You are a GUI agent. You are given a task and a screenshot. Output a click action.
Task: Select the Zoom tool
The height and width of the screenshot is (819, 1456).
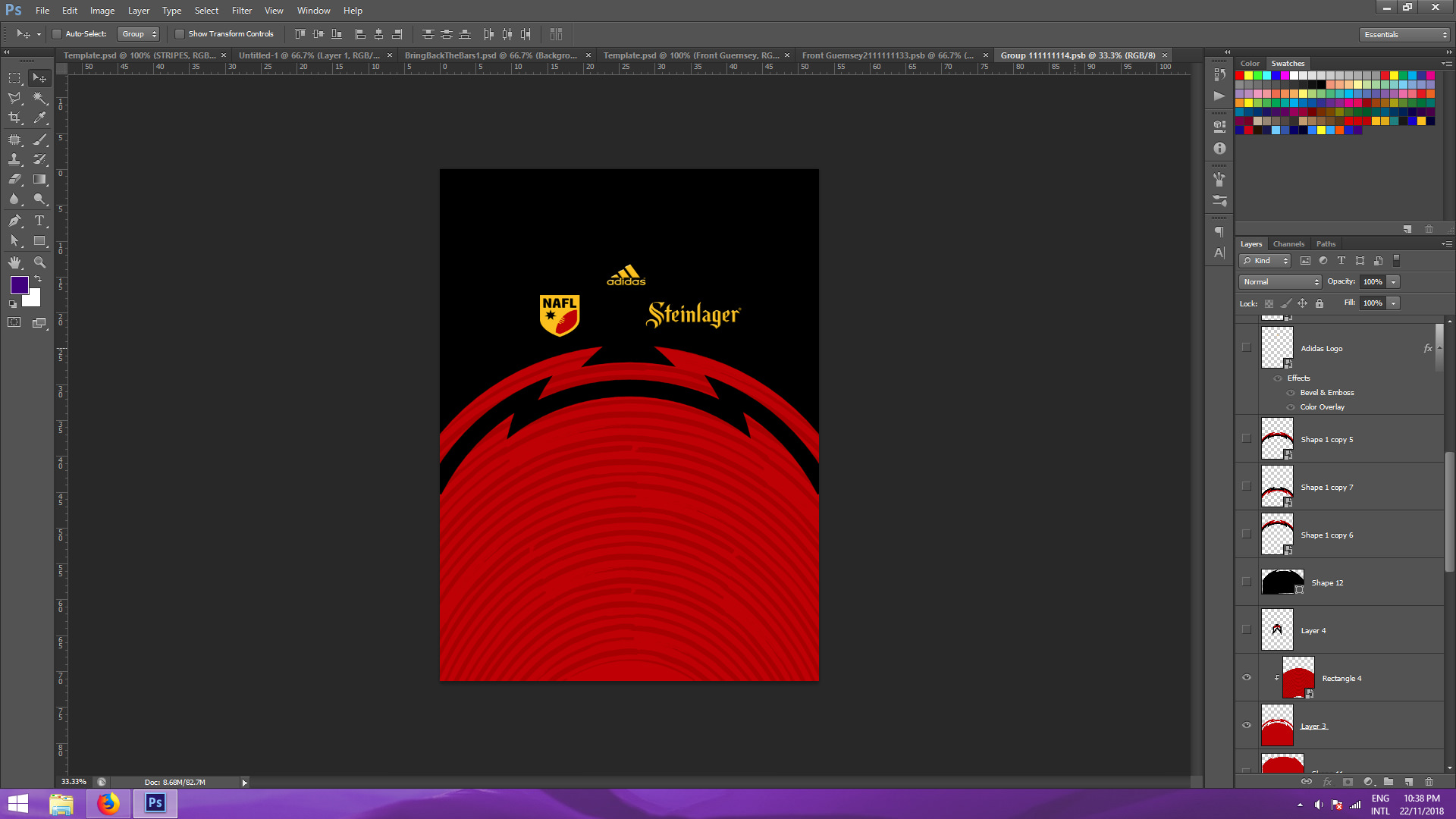coord(39,262)
